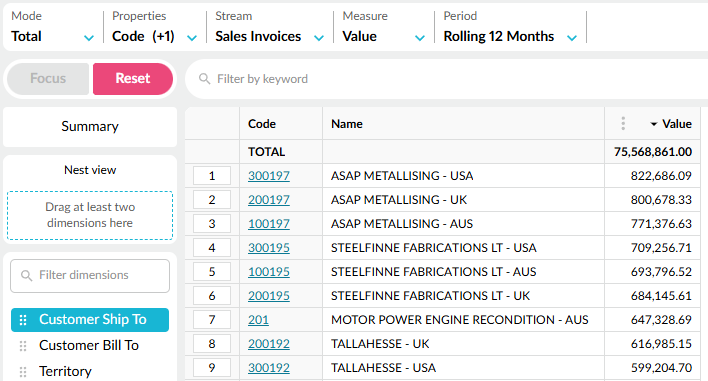Click the drag handle icon beside Territory
Image resolution: width=708 pixels, height=381 pixels.
[x=23, y=372]
